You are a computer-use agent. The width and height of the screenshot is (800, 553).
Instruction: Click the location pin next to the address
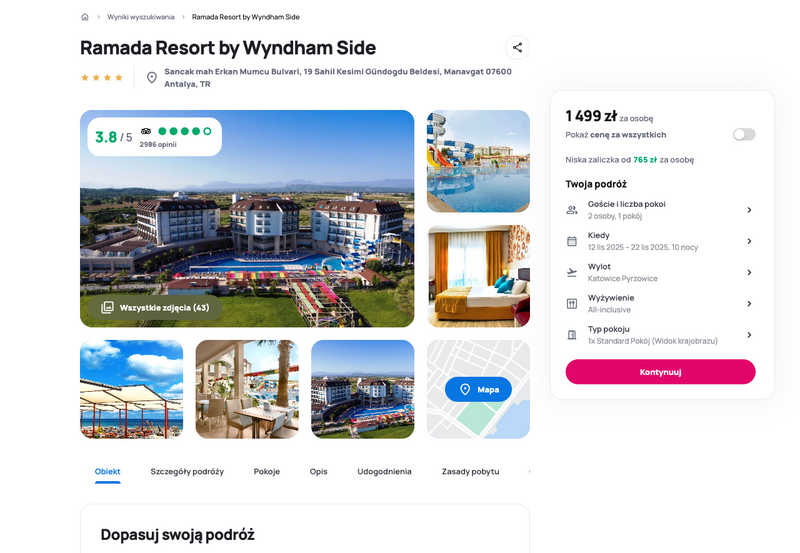coord(152,78)
